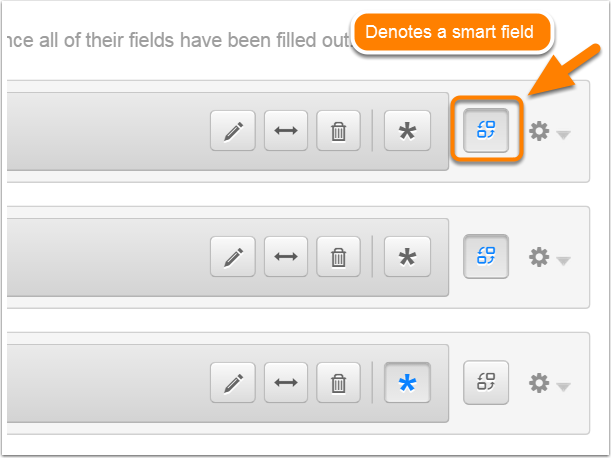Toggle required asterisk on second field
This screenshot has width=611, height=458.
tap(407, 256)
